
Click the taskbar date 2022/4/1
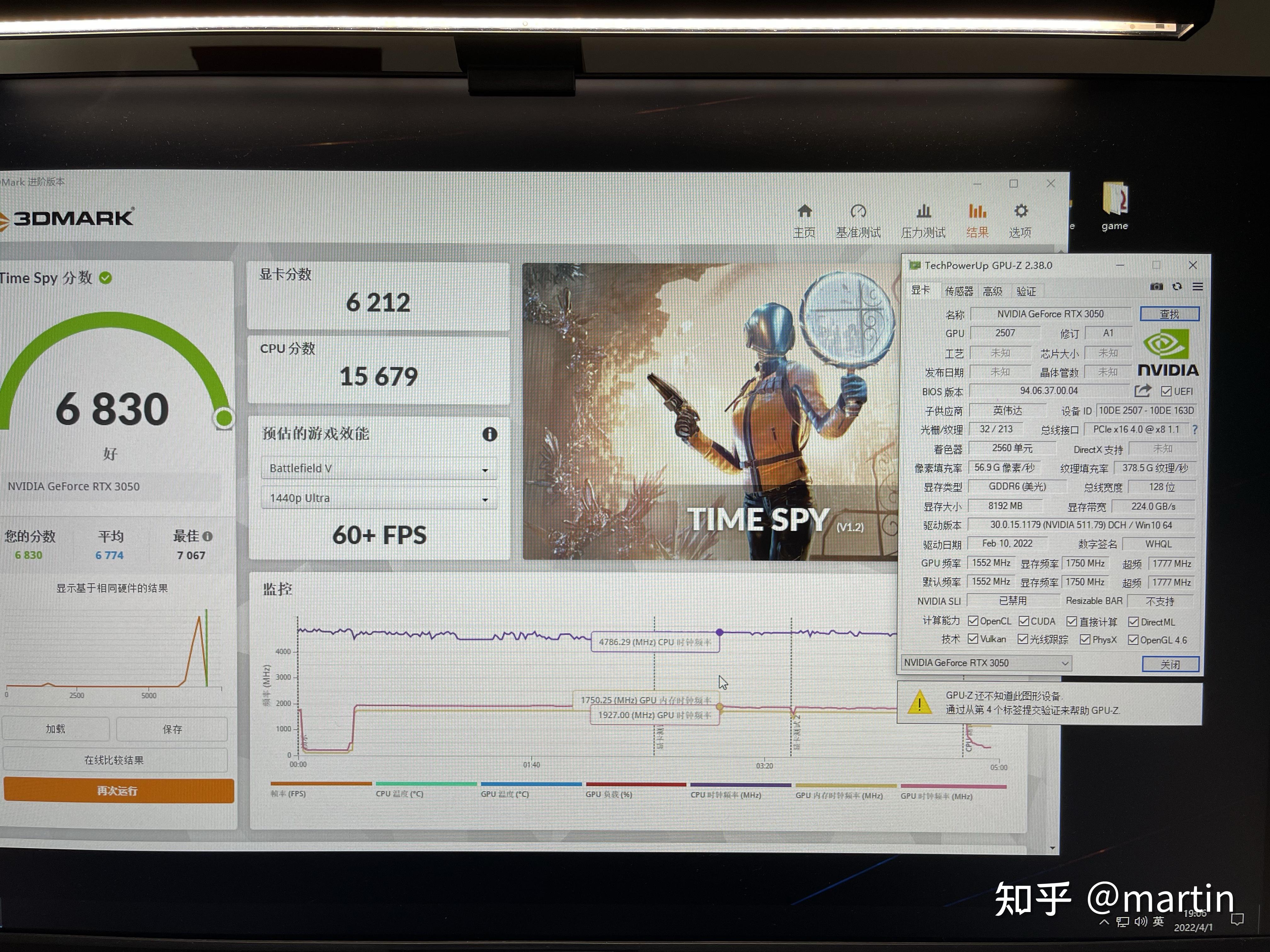click(1193, 927)
